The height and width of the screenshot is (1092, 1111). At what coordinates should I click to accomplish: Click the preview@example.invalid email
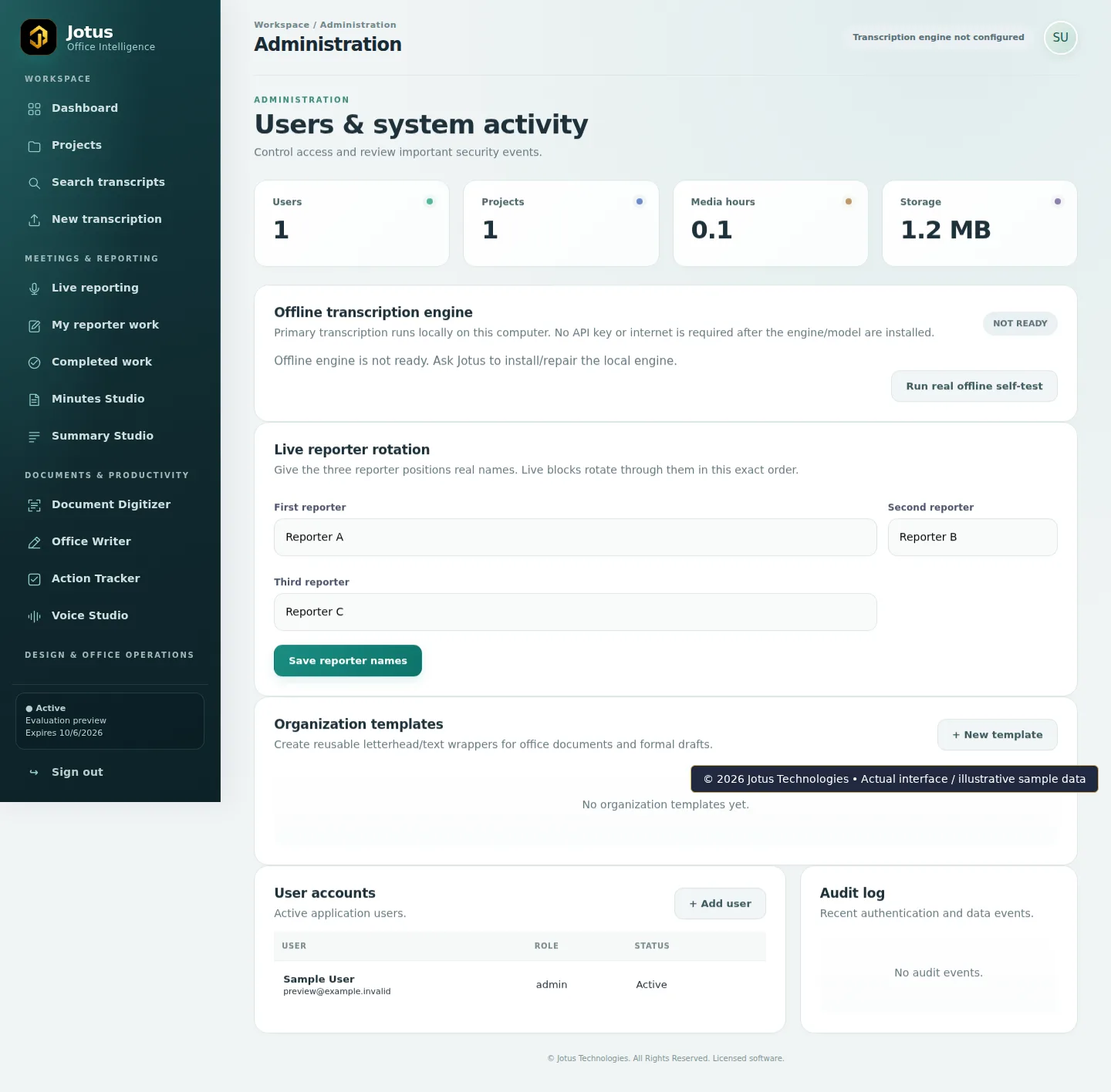[336, 992]
